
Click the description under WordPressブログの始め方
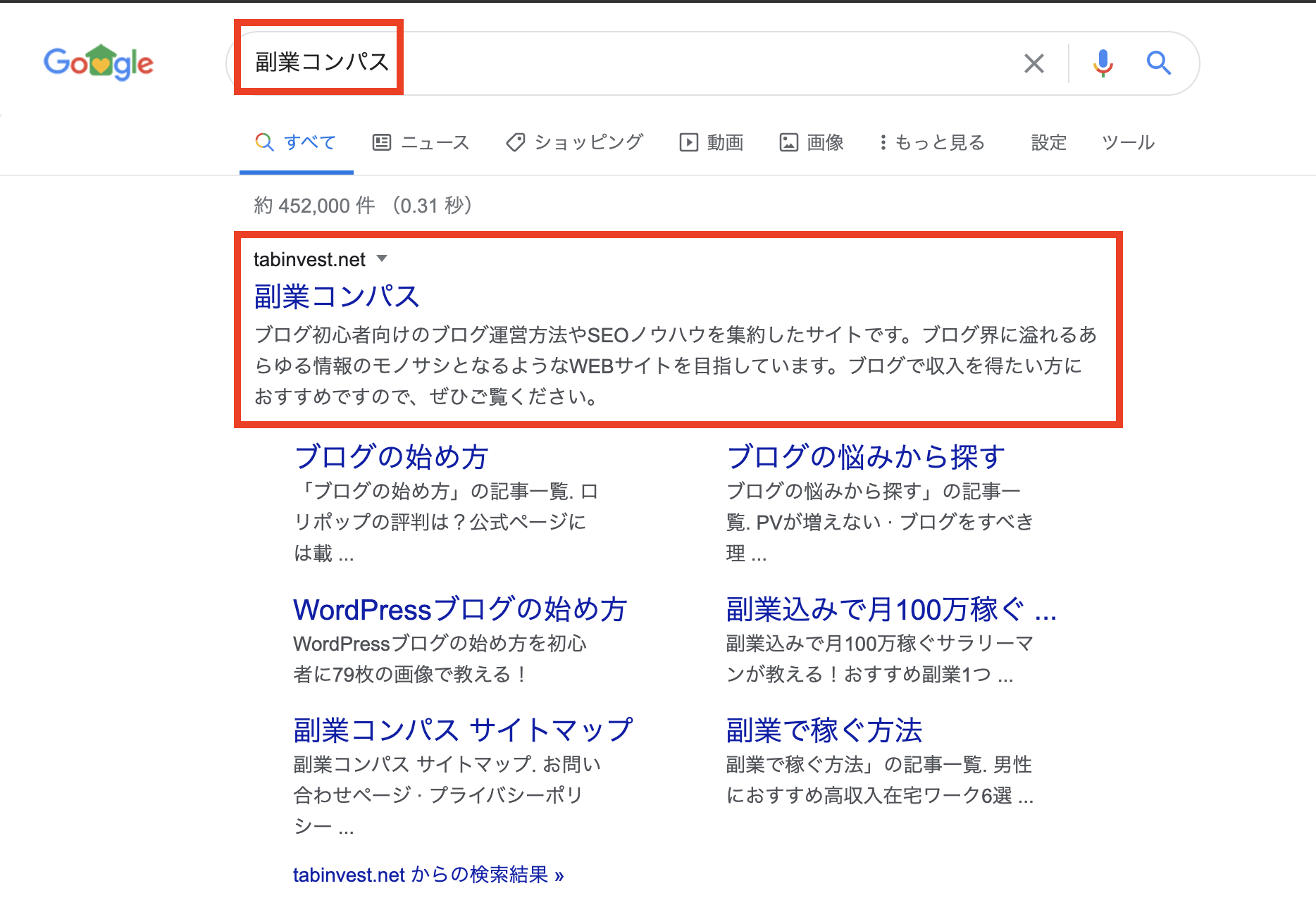[x=440, y=658]
